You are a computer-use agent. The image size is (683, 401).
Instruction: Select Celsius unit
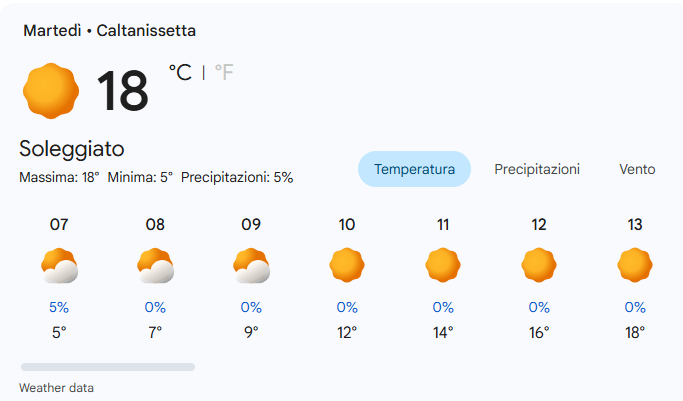(180, 72)
